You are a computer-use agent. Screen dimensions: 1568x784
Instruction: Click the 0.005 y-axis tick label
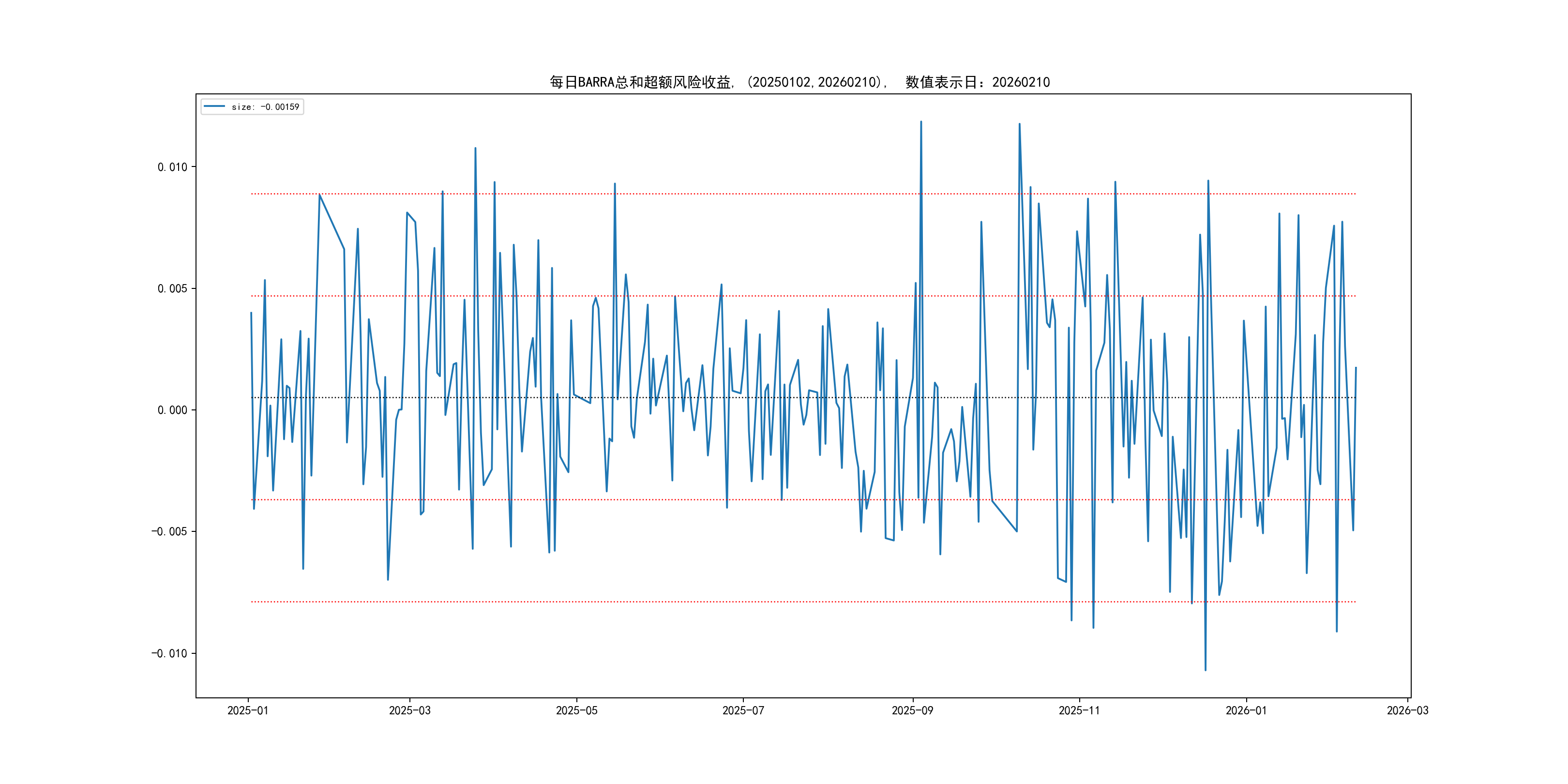[172, 288]
